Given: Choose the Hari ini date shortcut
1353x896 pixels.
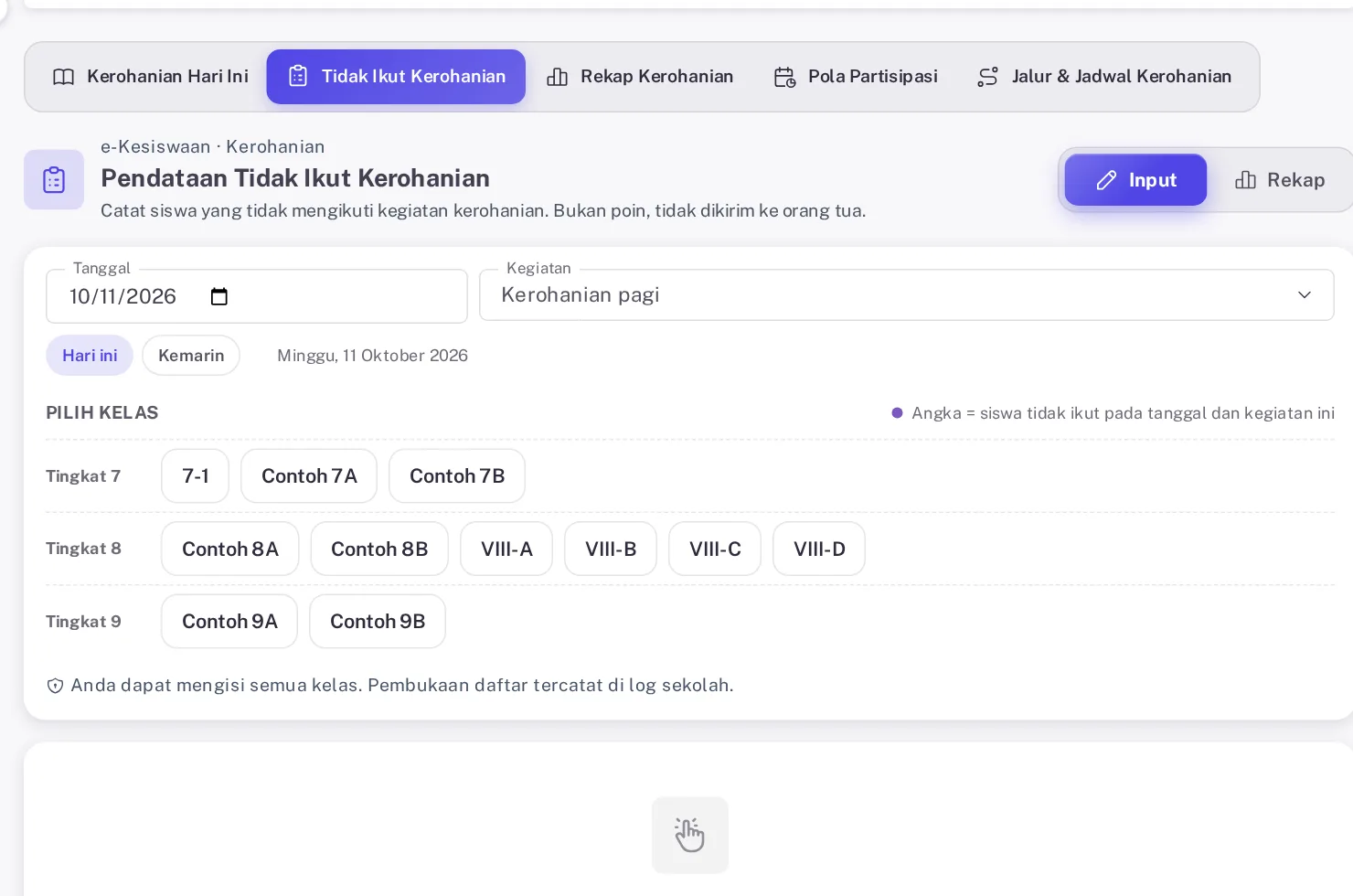Looking at the screenshot, I should (x=90, y=356).
